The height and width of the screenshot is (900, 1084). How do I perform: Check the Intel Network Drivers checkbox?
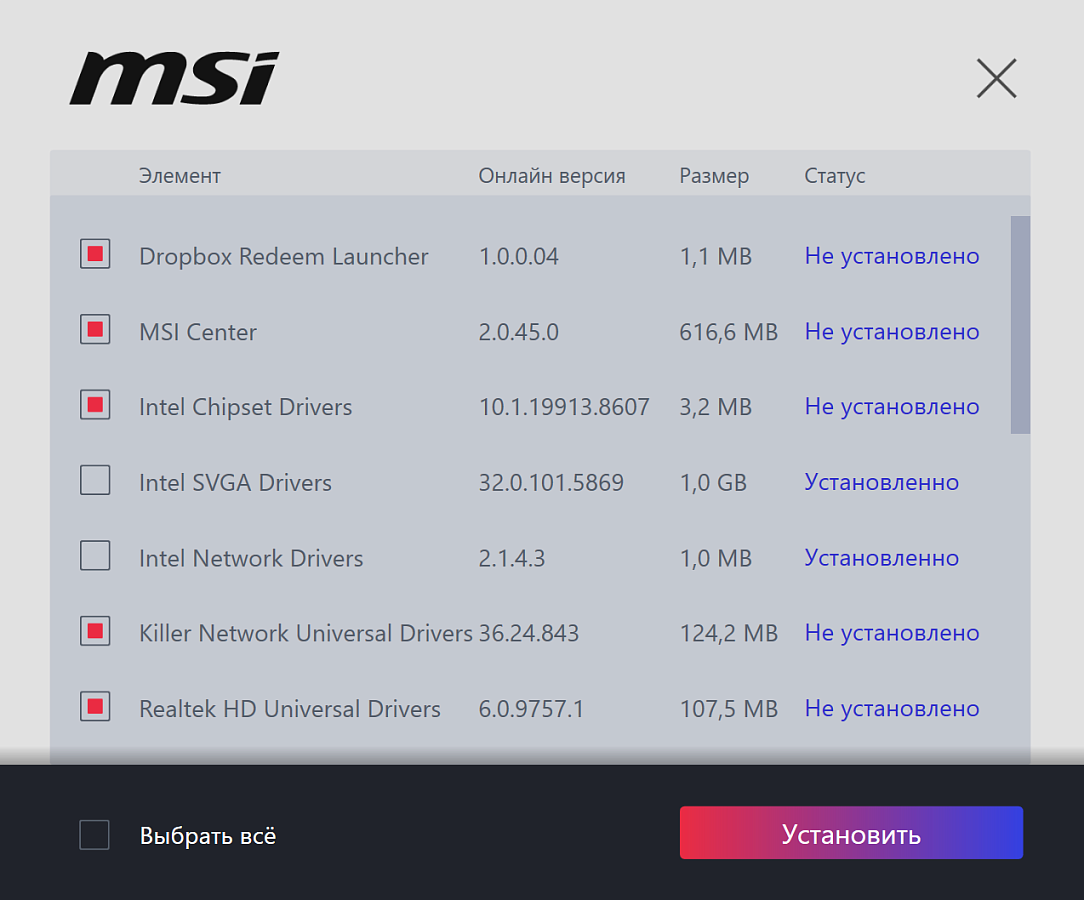tap(95, 555)
